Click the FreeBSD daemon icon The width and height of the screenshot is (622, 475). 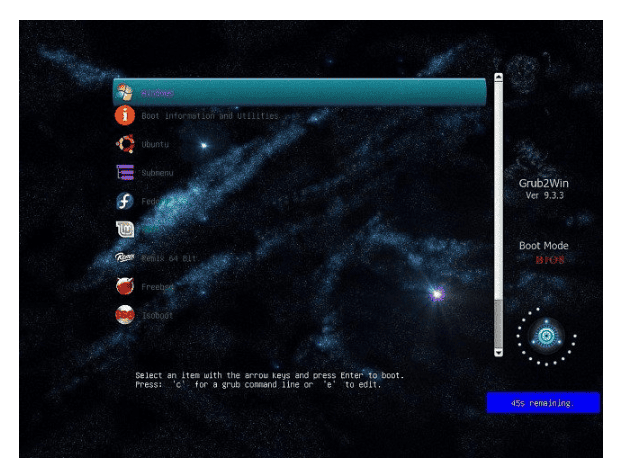125,286
